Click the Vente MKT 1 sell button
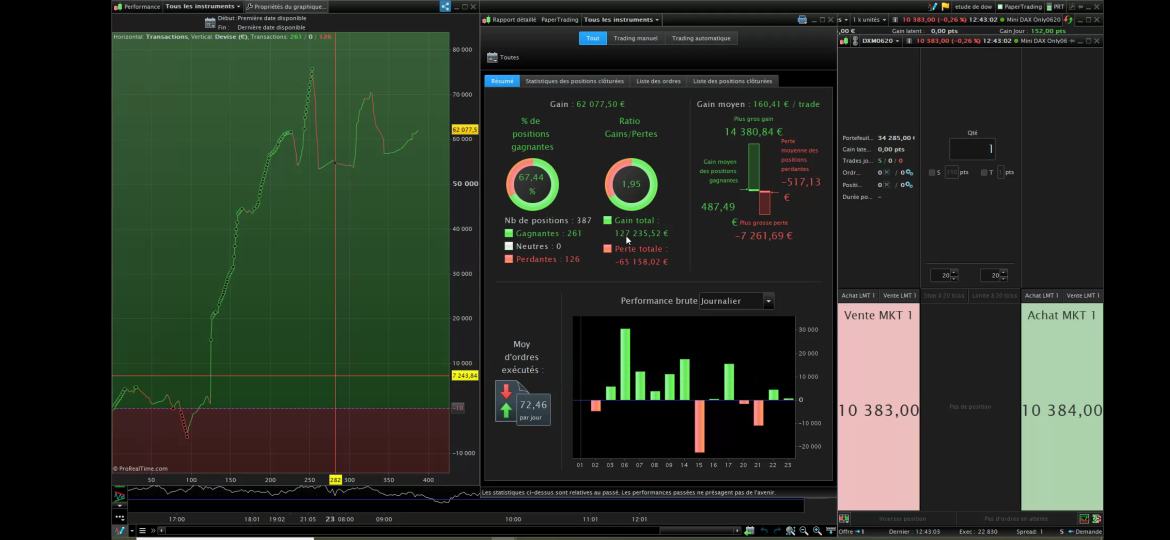The image size is (1170, 540). (878, 406)
